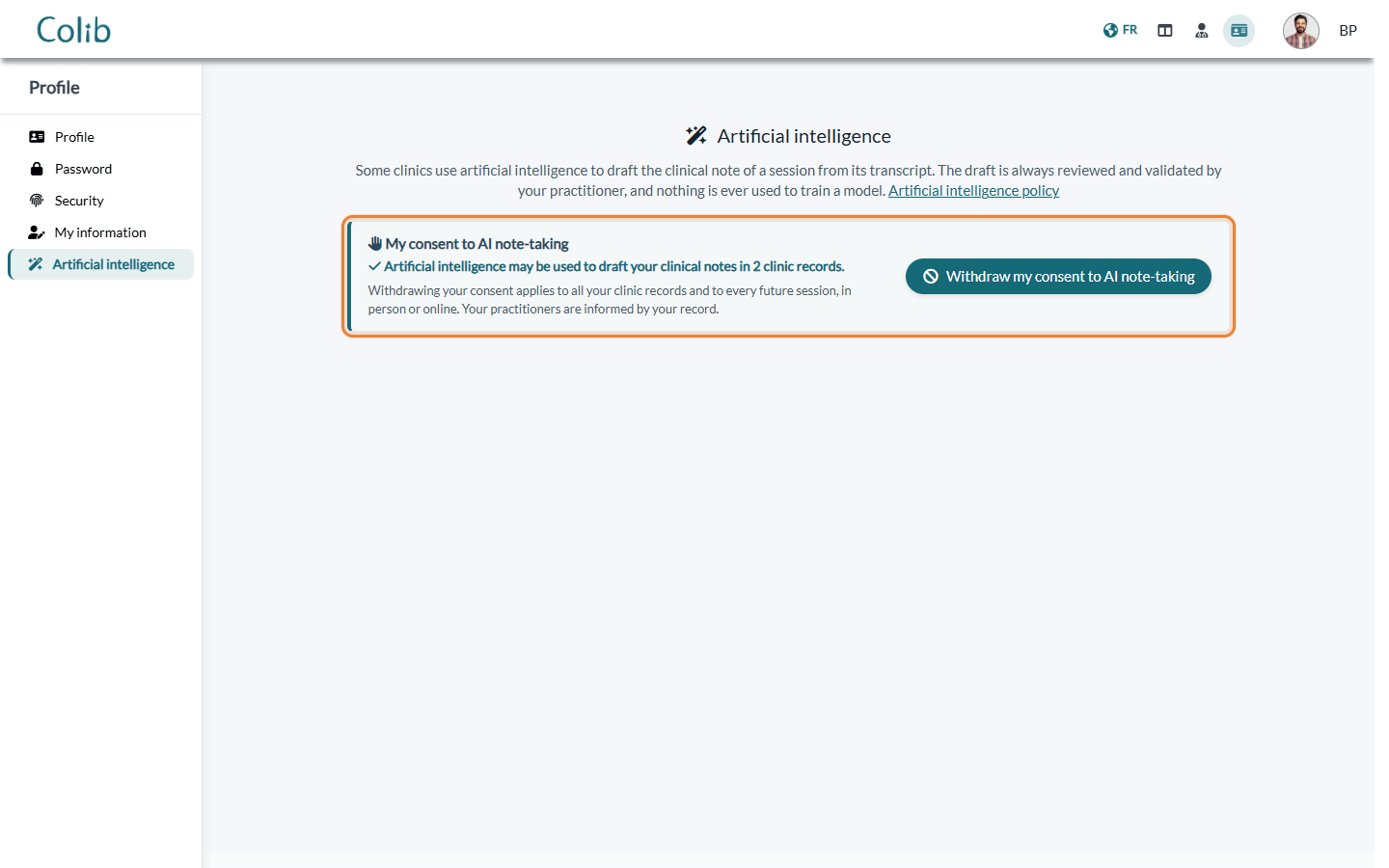Click the lock icon beside Password
The height and width of the screenshot is (868, 1389).
point(37,169)
